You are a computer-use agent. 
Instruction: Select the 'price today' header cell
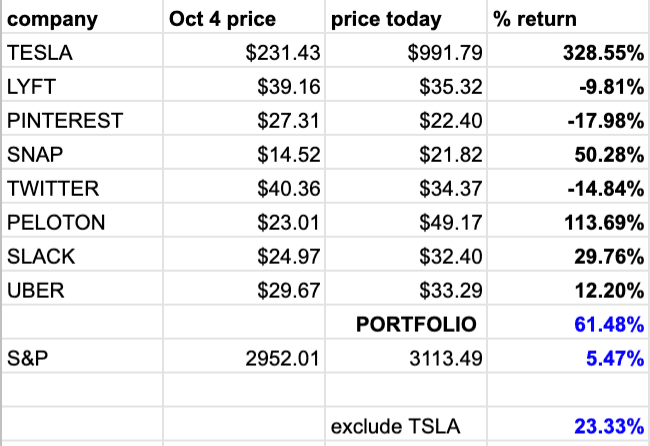click(x=406, y=17)
